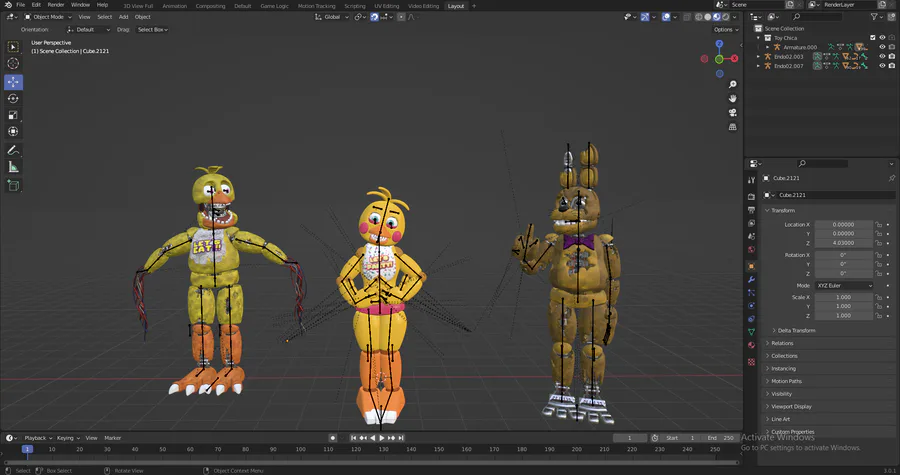Screen dimensions: 900x475
Task: Hide Endo02.007 in viewport
Action: click(883, 65)
